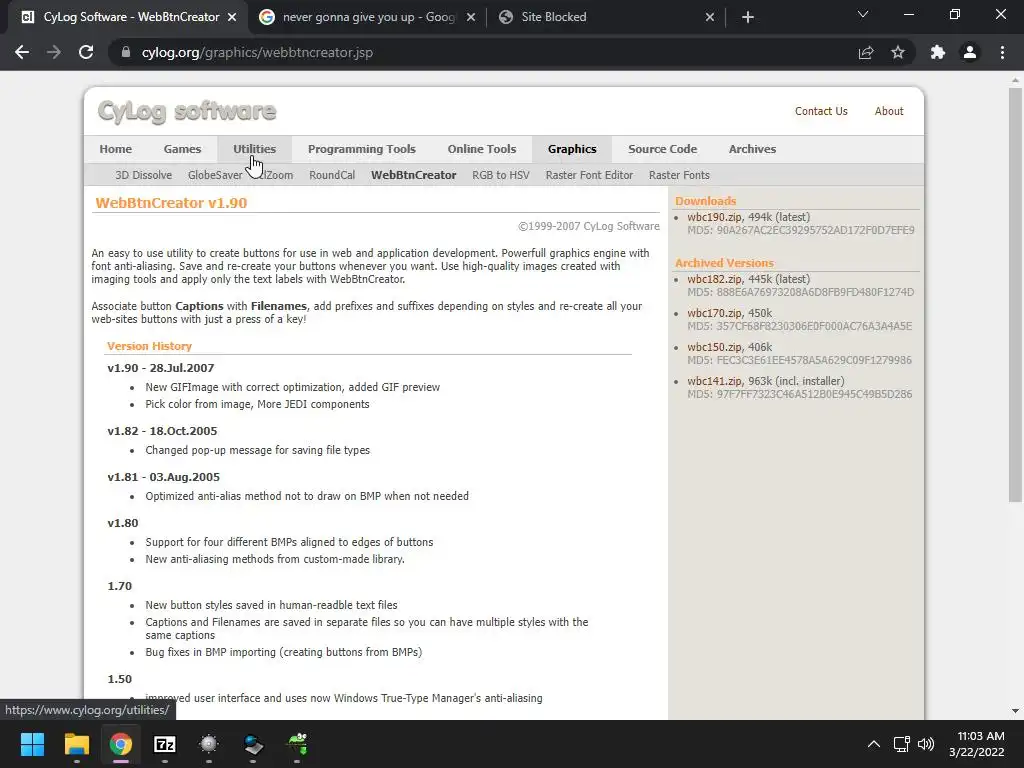Open the Utilities menu item
This screenshot has width=1024, height=768.
255,149
